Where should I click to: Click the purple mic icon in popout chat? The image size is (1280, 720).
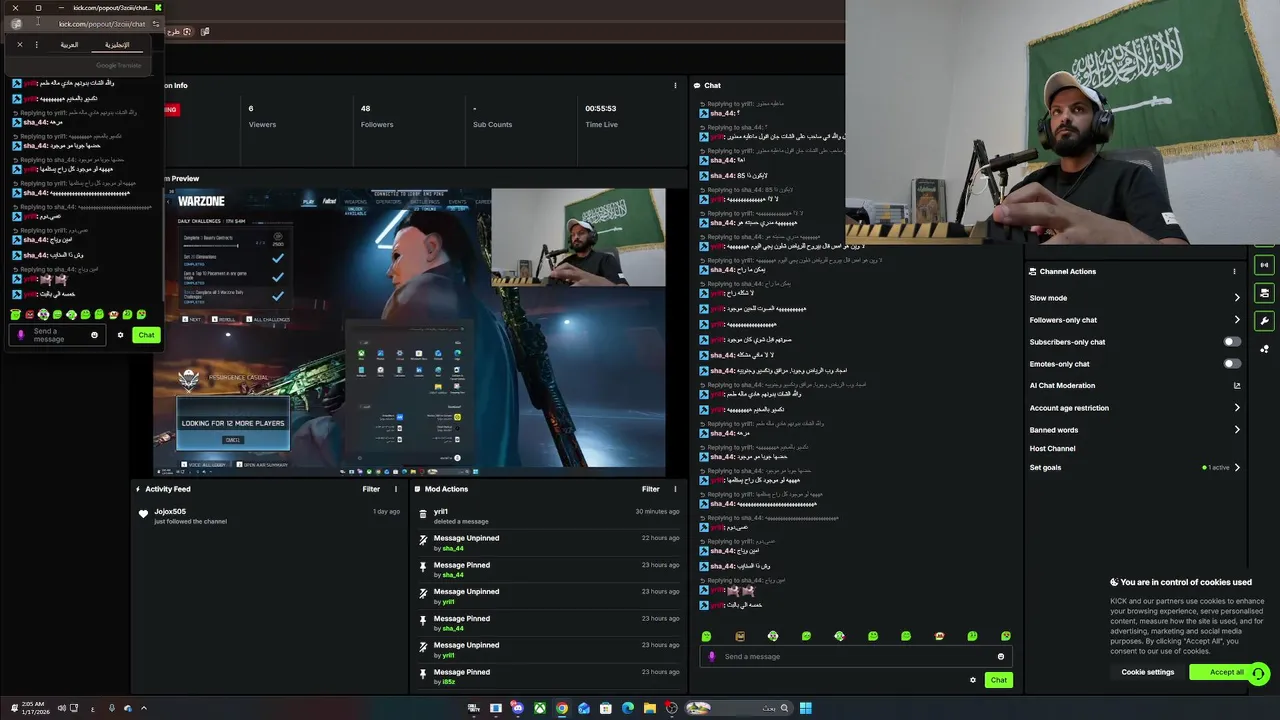tap(21, 335)
